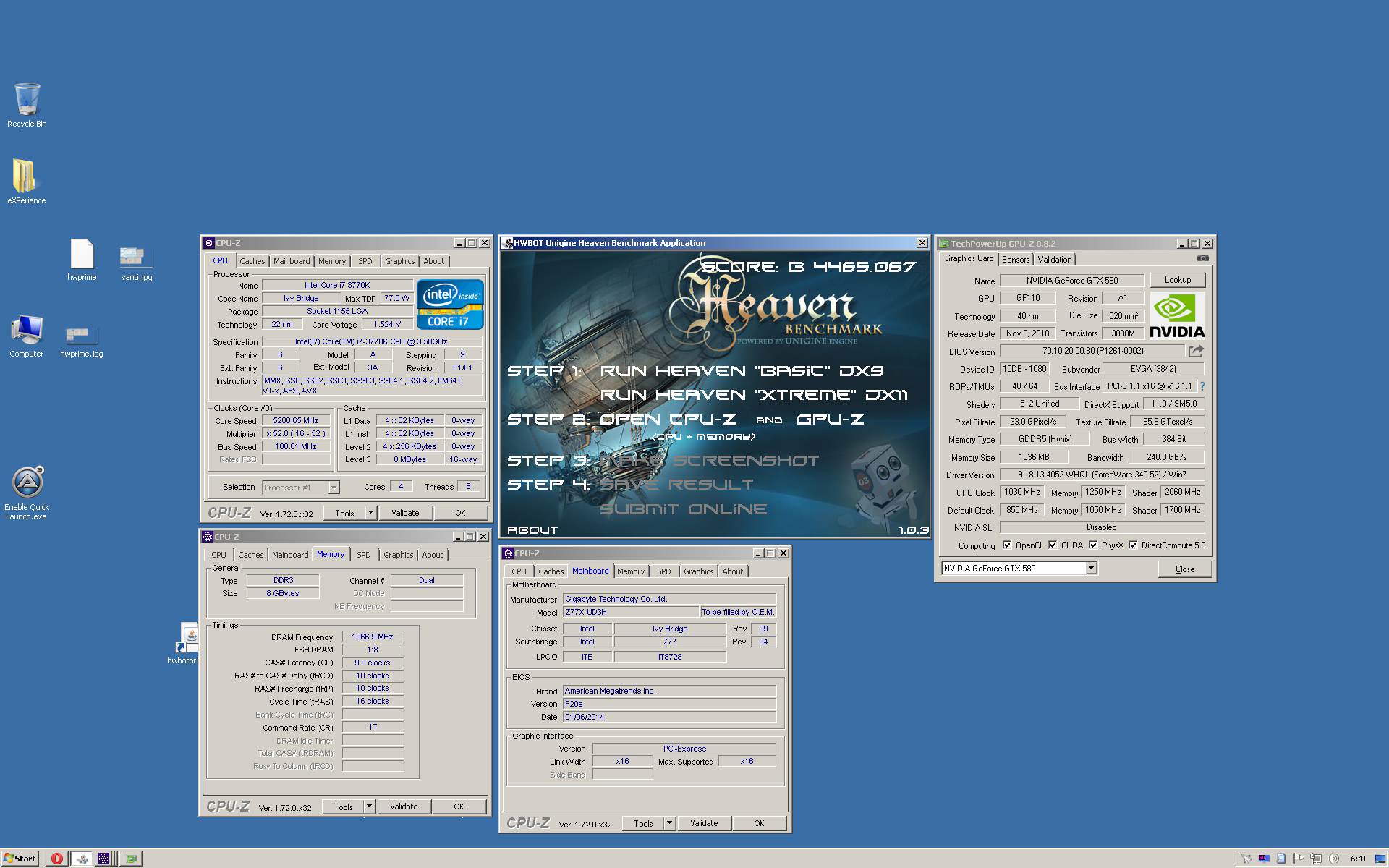Screen dimensions: 1389x868
Task: Click ABOUT in the Heaven benchmark app
Action: (x=532, y=530)
